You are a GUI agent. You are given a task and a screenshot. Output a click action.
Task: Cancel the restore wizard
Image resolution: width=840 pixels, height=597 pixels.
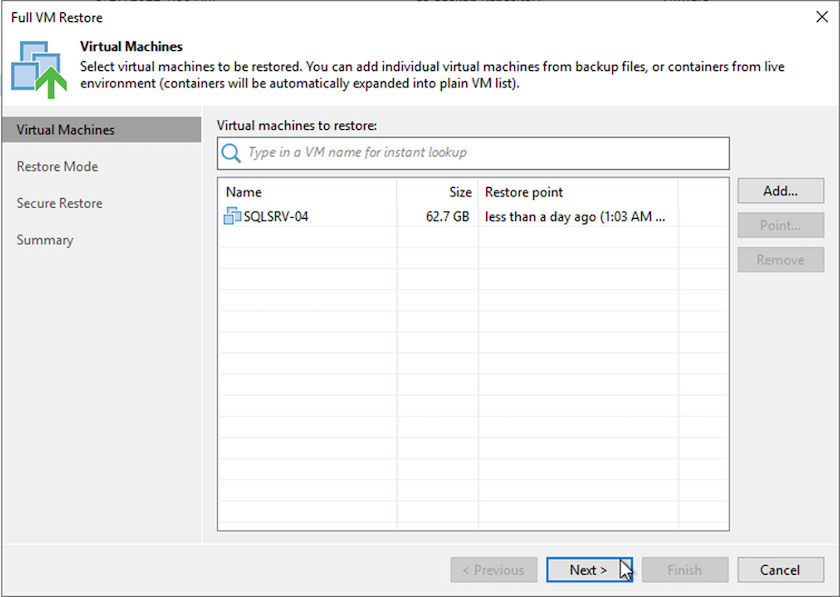pos(779,570)
